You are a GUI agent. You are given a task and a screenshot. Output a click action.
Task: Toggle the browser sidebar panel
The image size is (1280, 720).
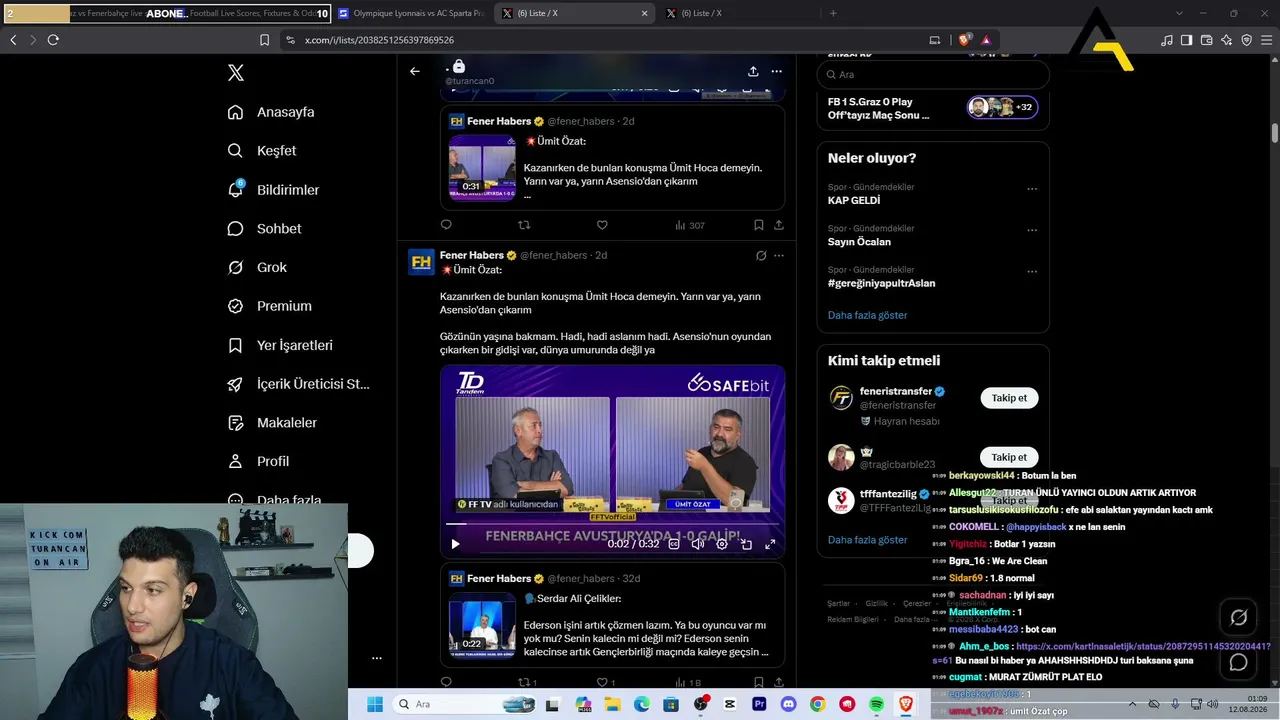(1187, 40)
